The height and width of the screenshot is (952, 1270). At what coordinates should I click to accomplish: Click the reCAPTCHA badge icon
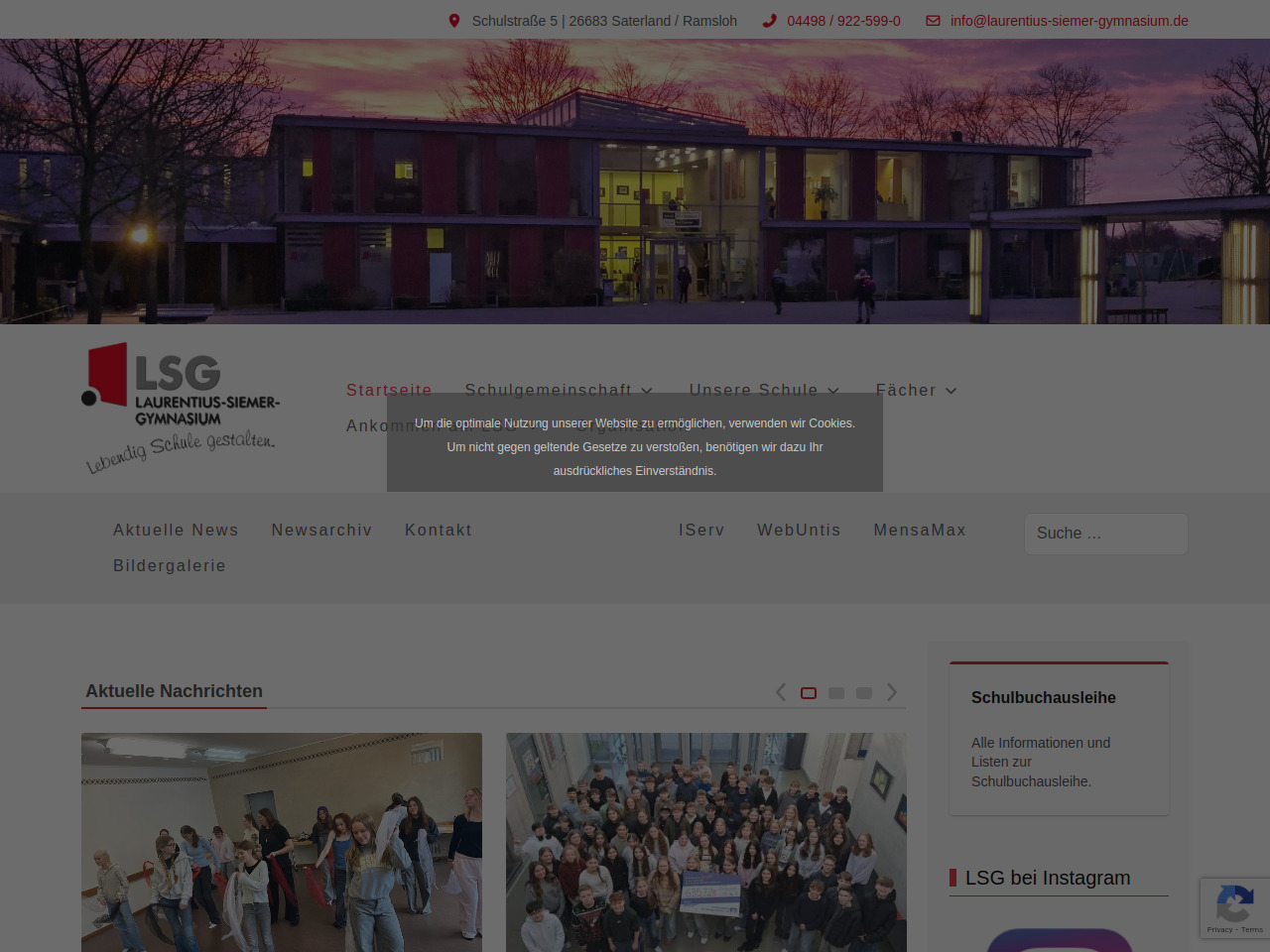click(x=1234, y=906)
